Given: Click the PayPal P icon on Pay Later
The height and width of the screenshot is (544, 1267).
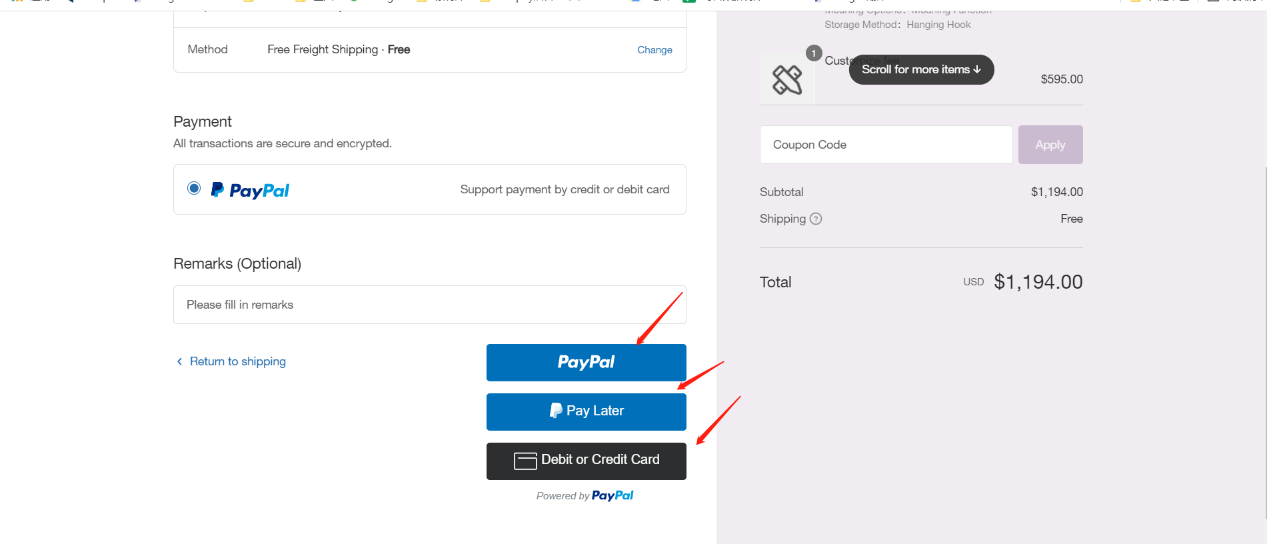Looking at the screenshot, I should 556,410.
